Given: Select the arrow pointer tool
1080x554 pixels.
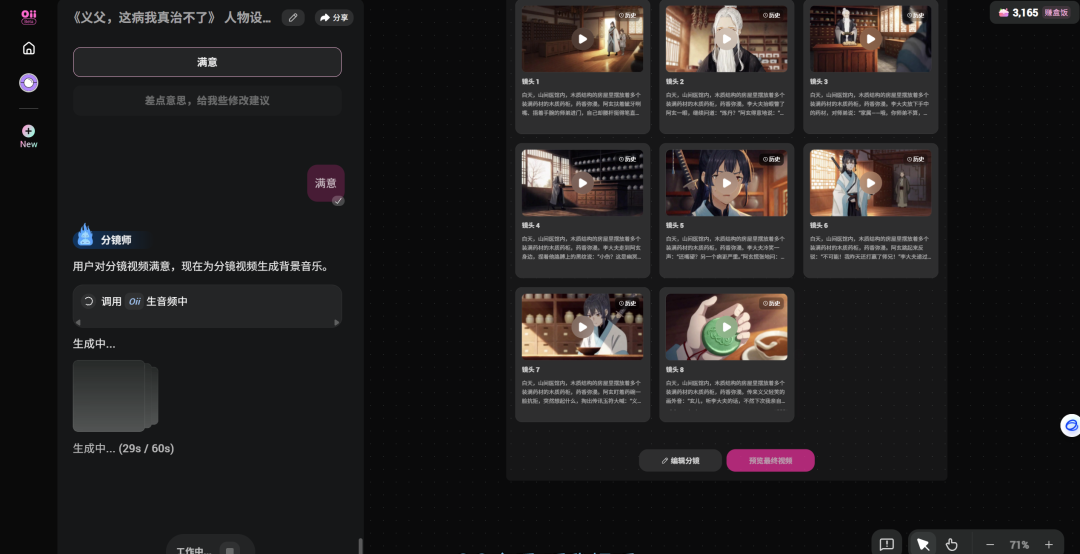Looking at the screenshot, I should point(923,544).
